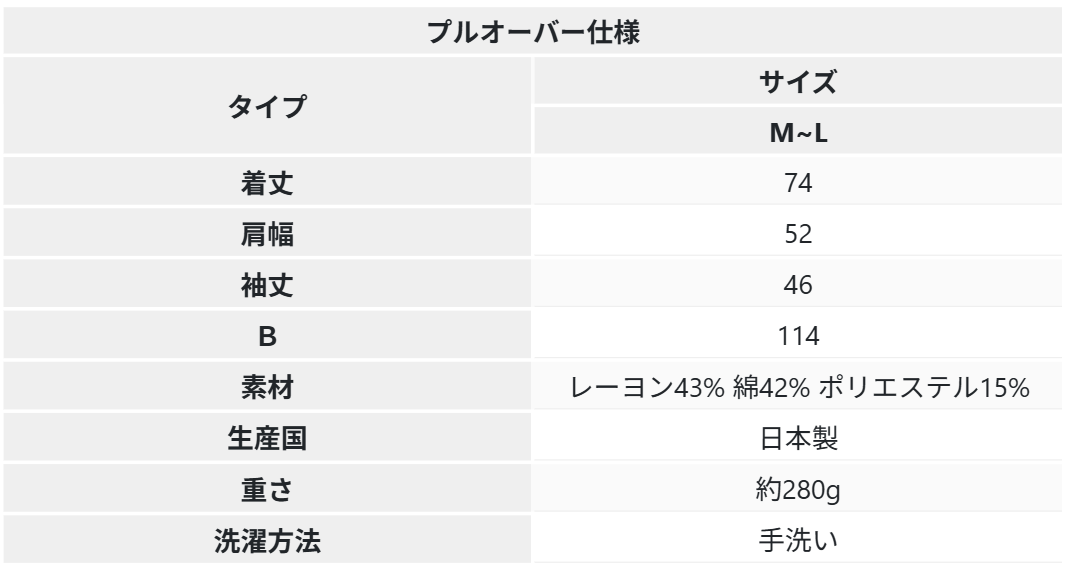Select the 日本製 value cell
The height and width of the screenshot is (567, 1065).
coord(798,439)
